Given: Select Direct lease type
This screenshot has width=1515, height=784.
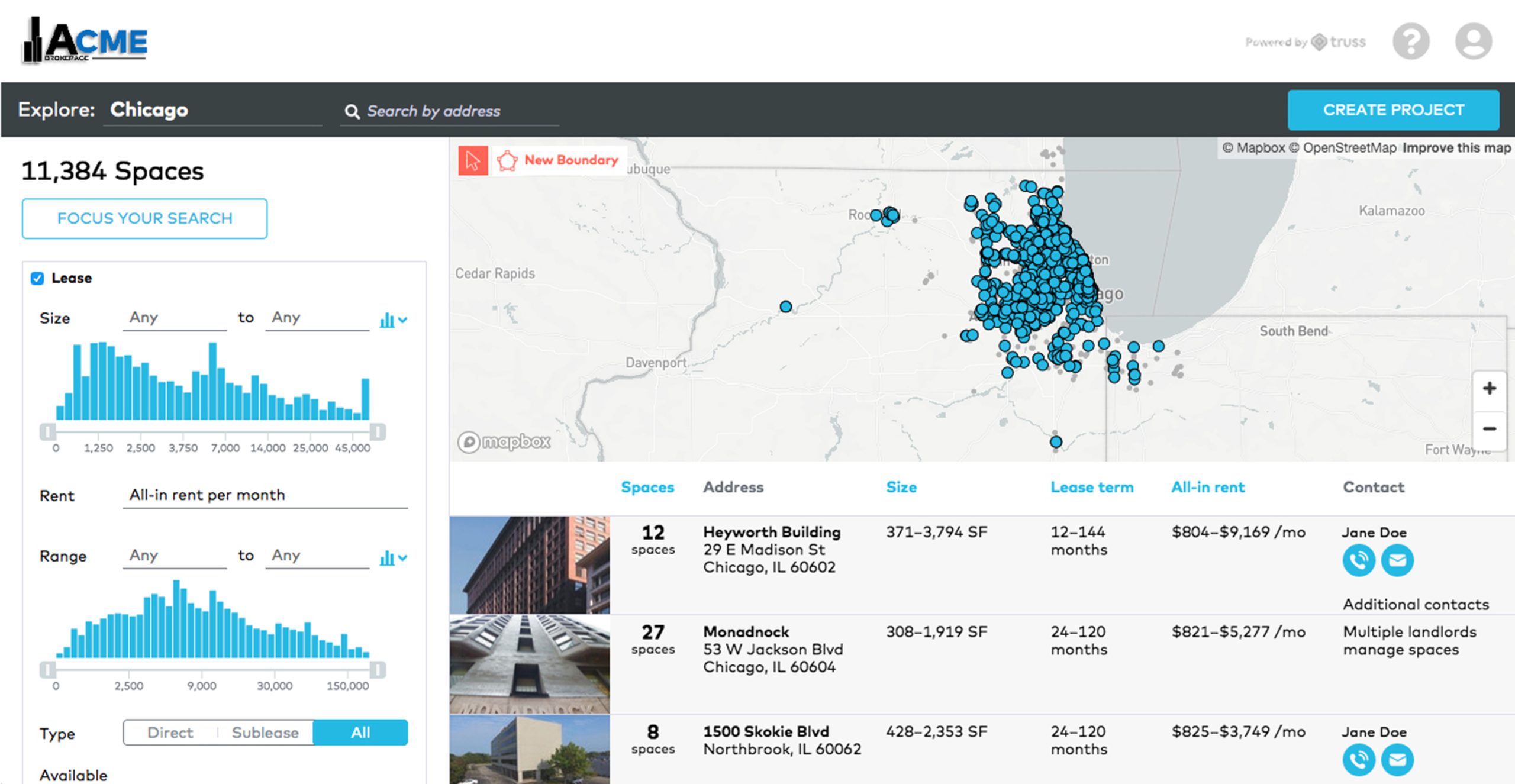Looking at the screenshot, I should coord(170,733).
